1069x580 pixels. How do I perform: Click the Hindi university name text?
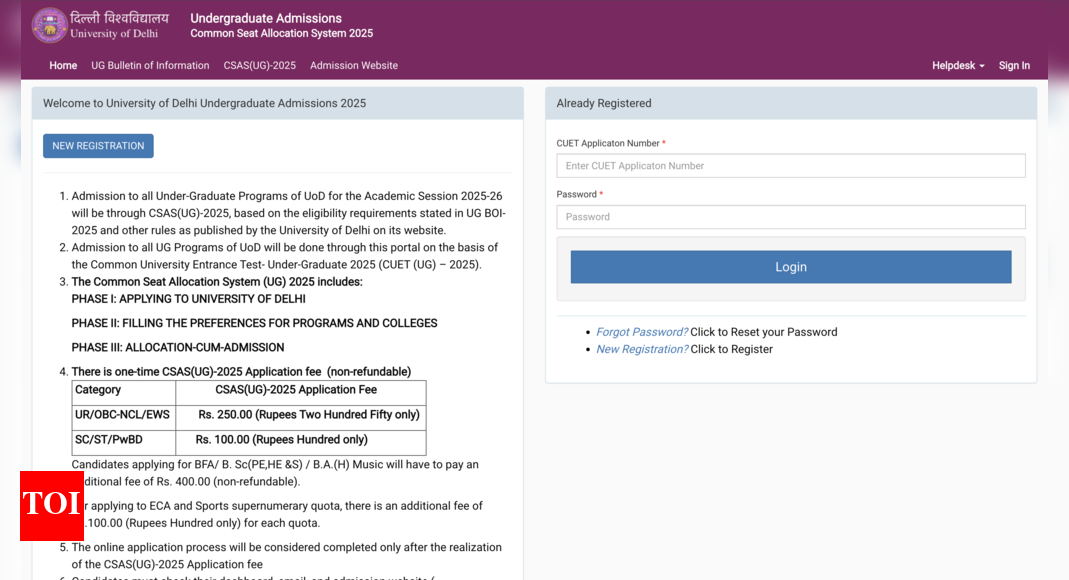pos(119,18)
